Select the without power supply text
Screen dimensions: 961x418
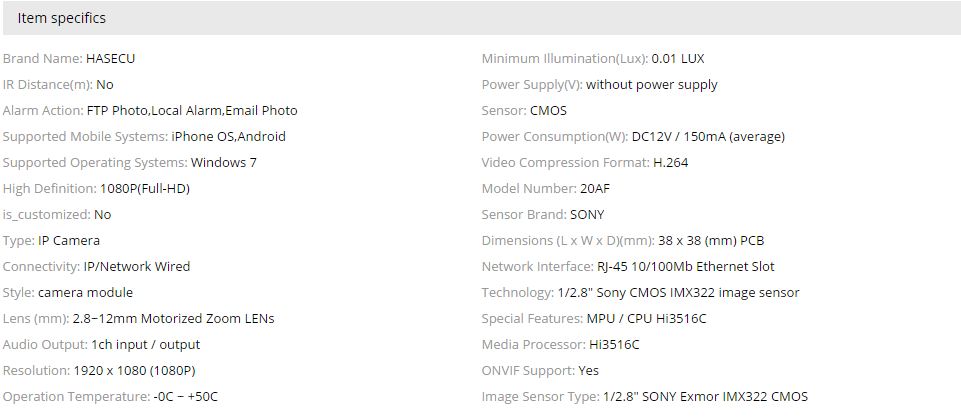pos(652,85)
